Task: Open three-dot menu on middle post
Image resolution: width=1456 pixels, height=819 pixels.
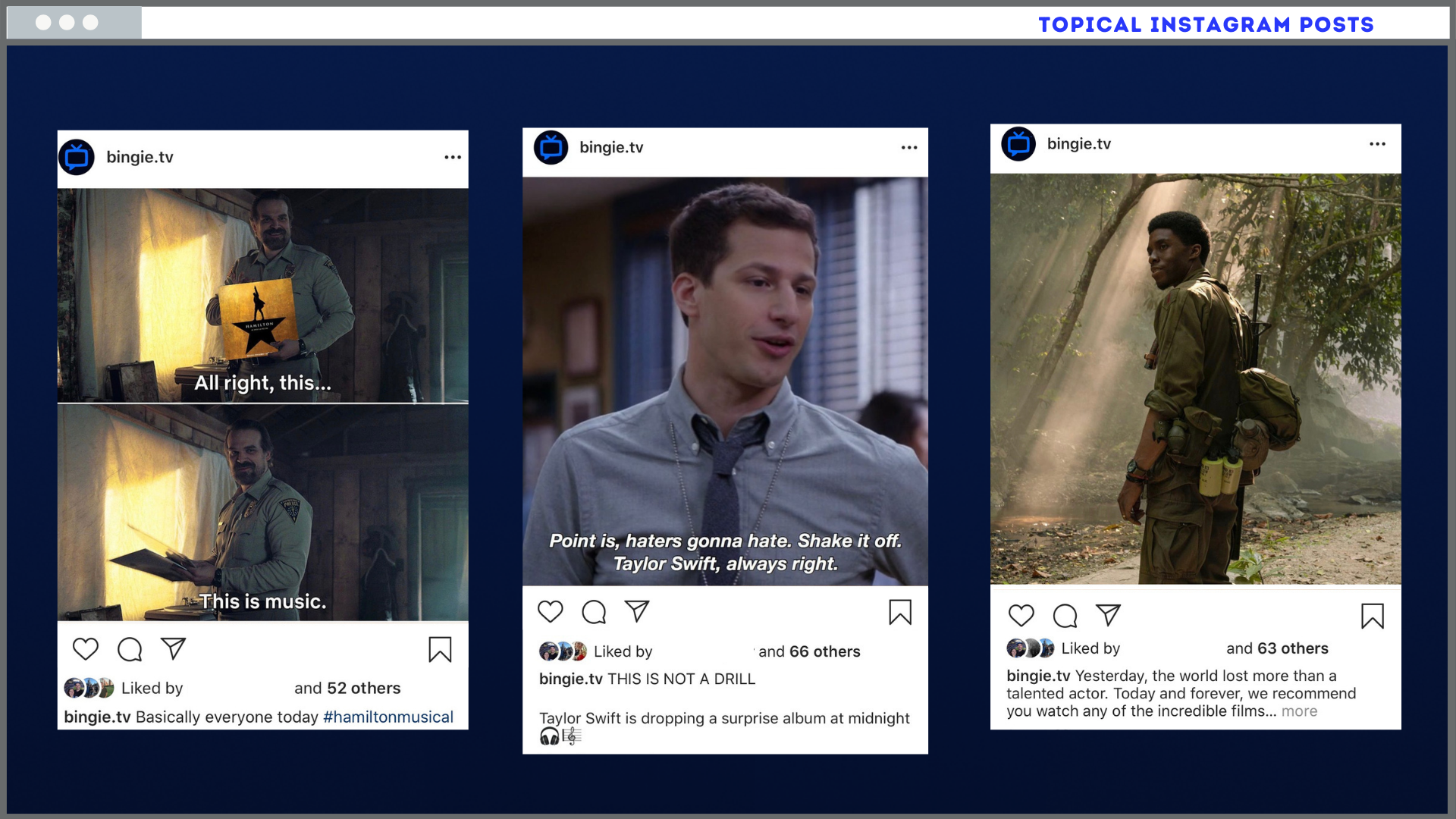Action: pyautogui.click(x=909, y=147)
